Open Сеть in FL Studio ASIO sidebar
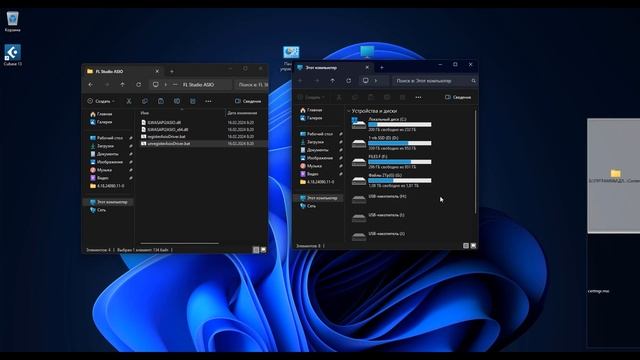 [98, 210]
